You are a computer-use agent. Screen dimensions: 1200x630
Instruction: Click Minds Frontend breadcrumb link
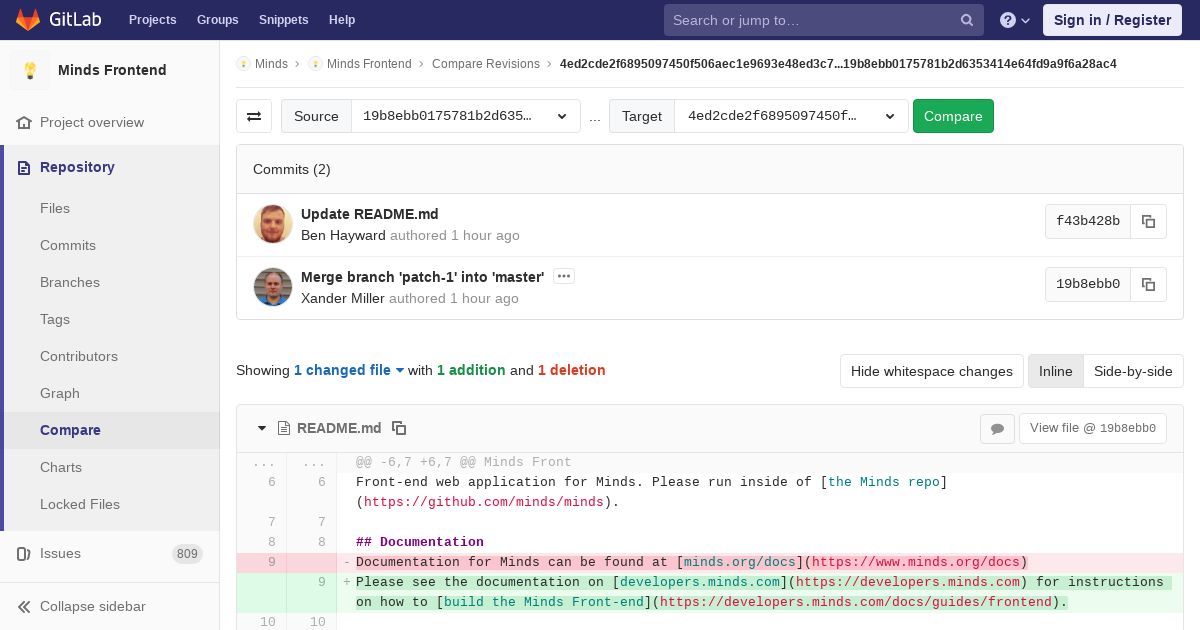(x=369, y=64)
